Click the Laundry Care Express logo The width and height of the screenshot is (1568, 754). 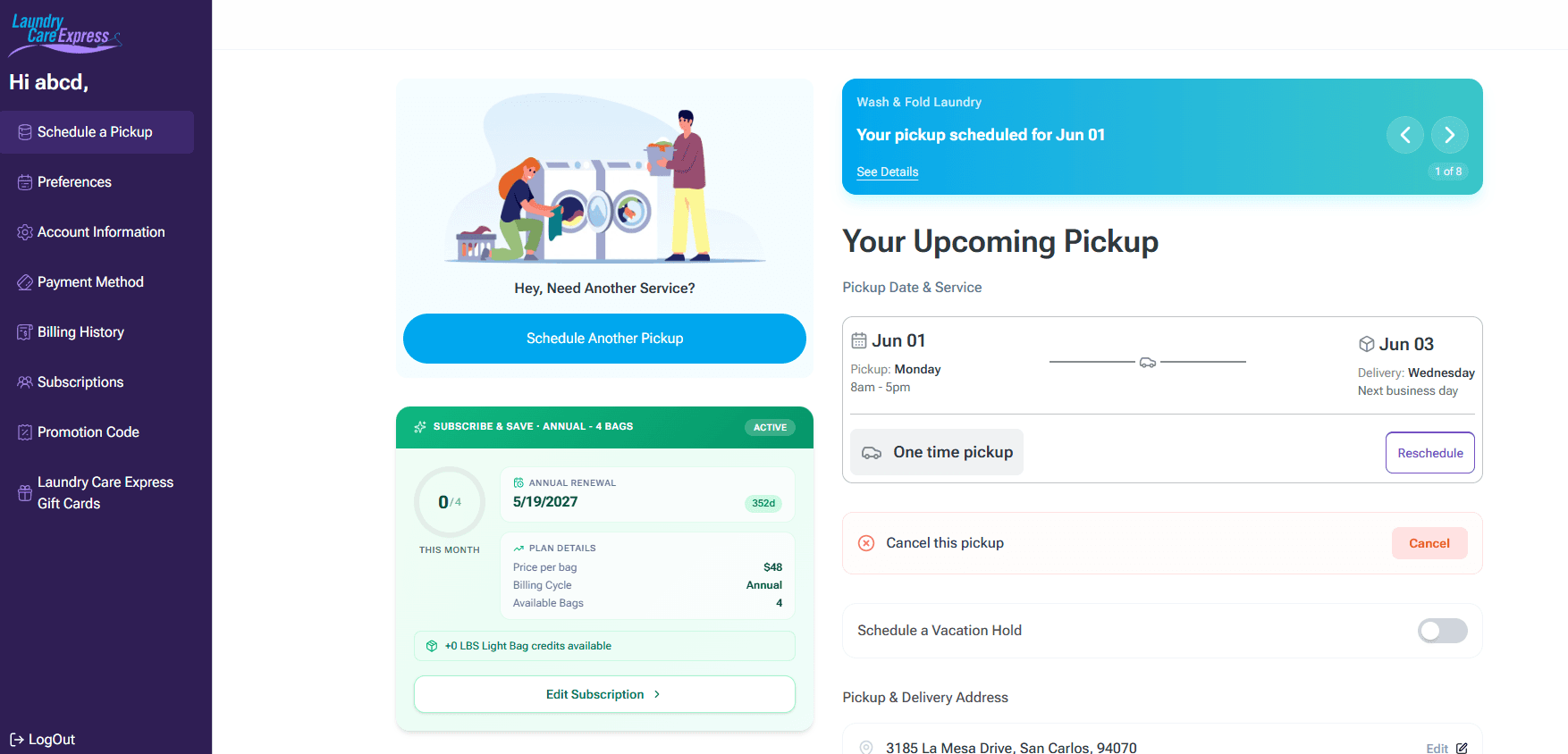tap(64, 34)
